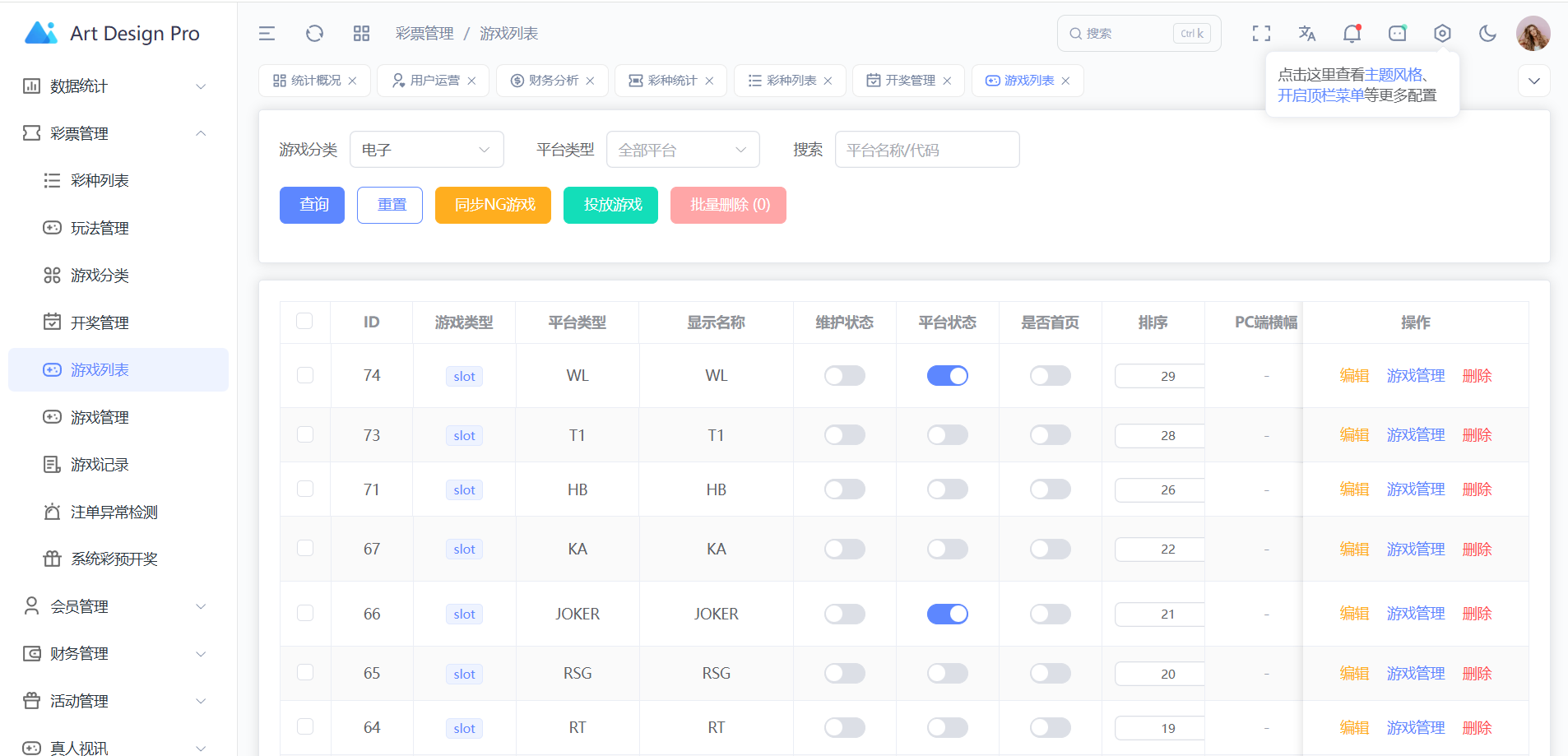Open the notification bell icon
Screen dimensions: 1568x756
pyautogui.click(x=1352, y=34)
